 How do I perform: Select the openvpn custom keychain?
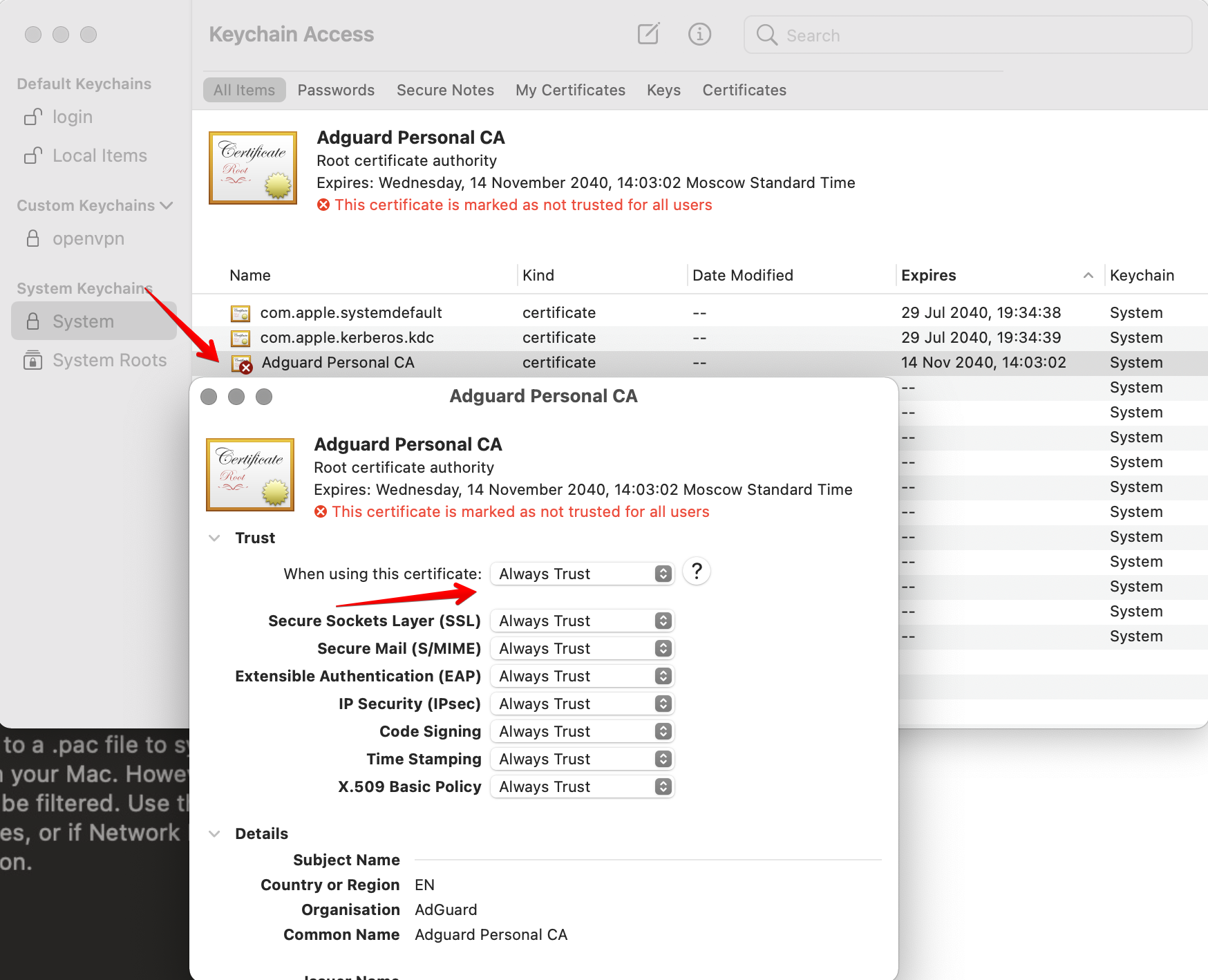click(x=88, y=238)
